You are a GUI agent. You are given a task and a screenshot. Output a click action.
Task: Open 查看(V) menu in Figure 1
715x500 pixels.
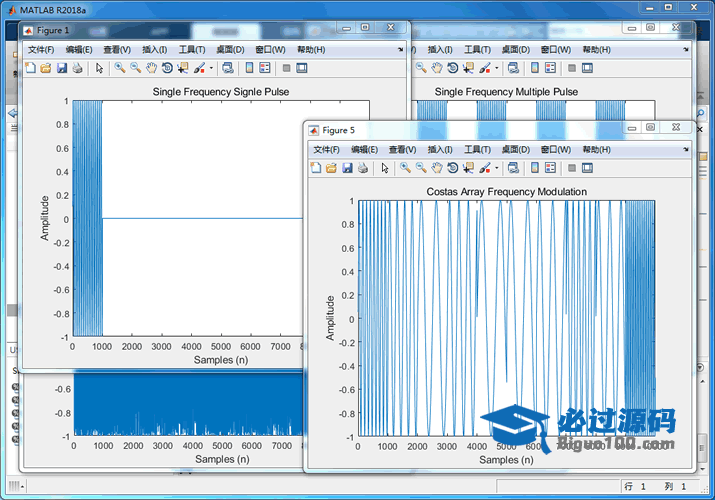[x=117, y=50]
